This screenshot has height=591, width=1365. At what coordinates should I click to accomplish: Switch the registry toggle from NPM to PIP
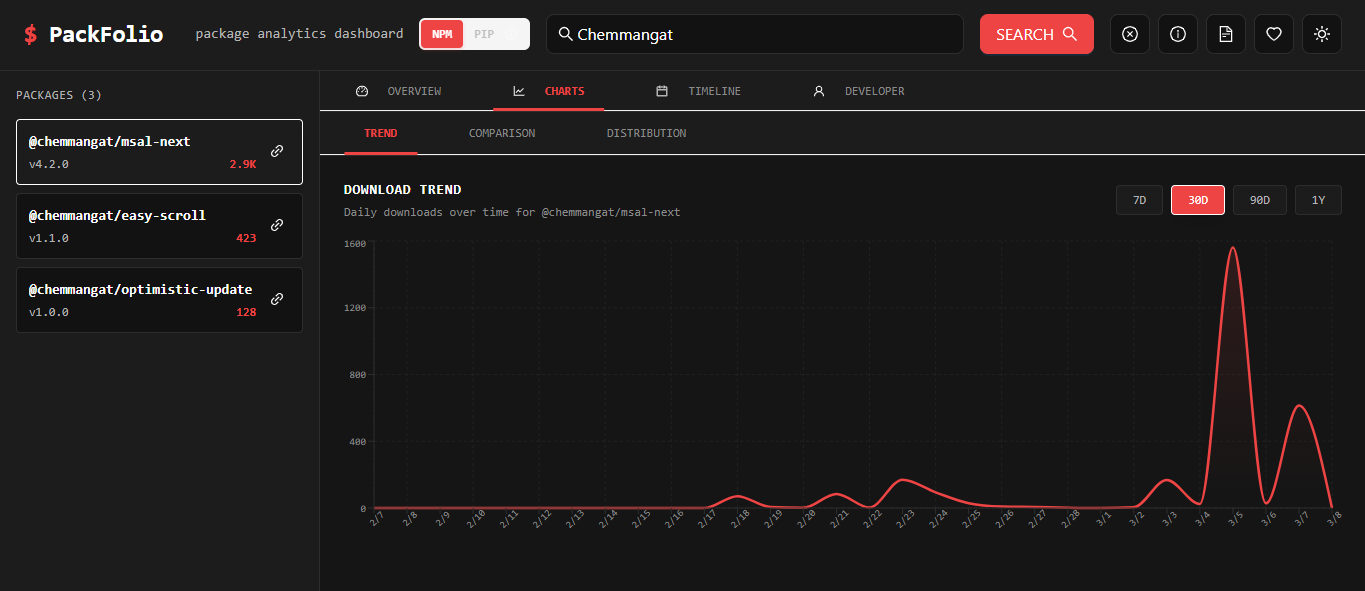[494, 33]
